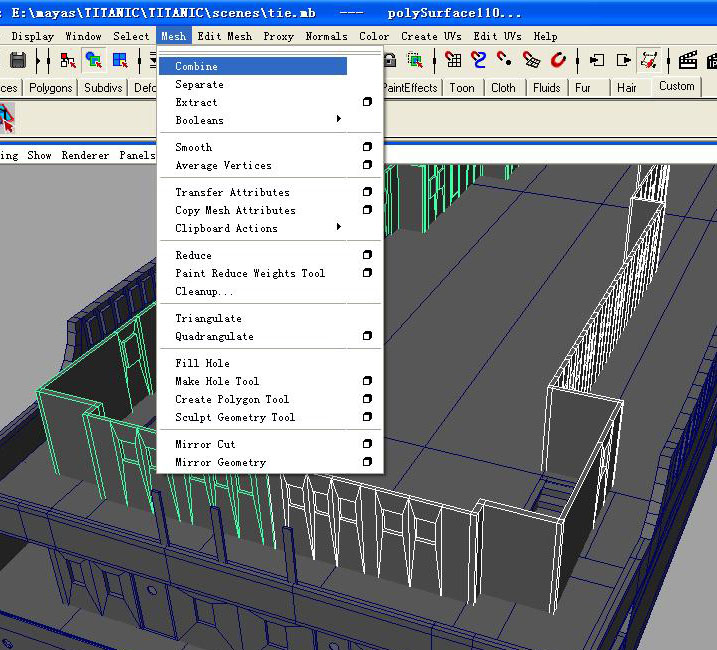This screenshot has height=650, width=717.
Task: Open the Edit Mesh menu
Action: point(225,36)
